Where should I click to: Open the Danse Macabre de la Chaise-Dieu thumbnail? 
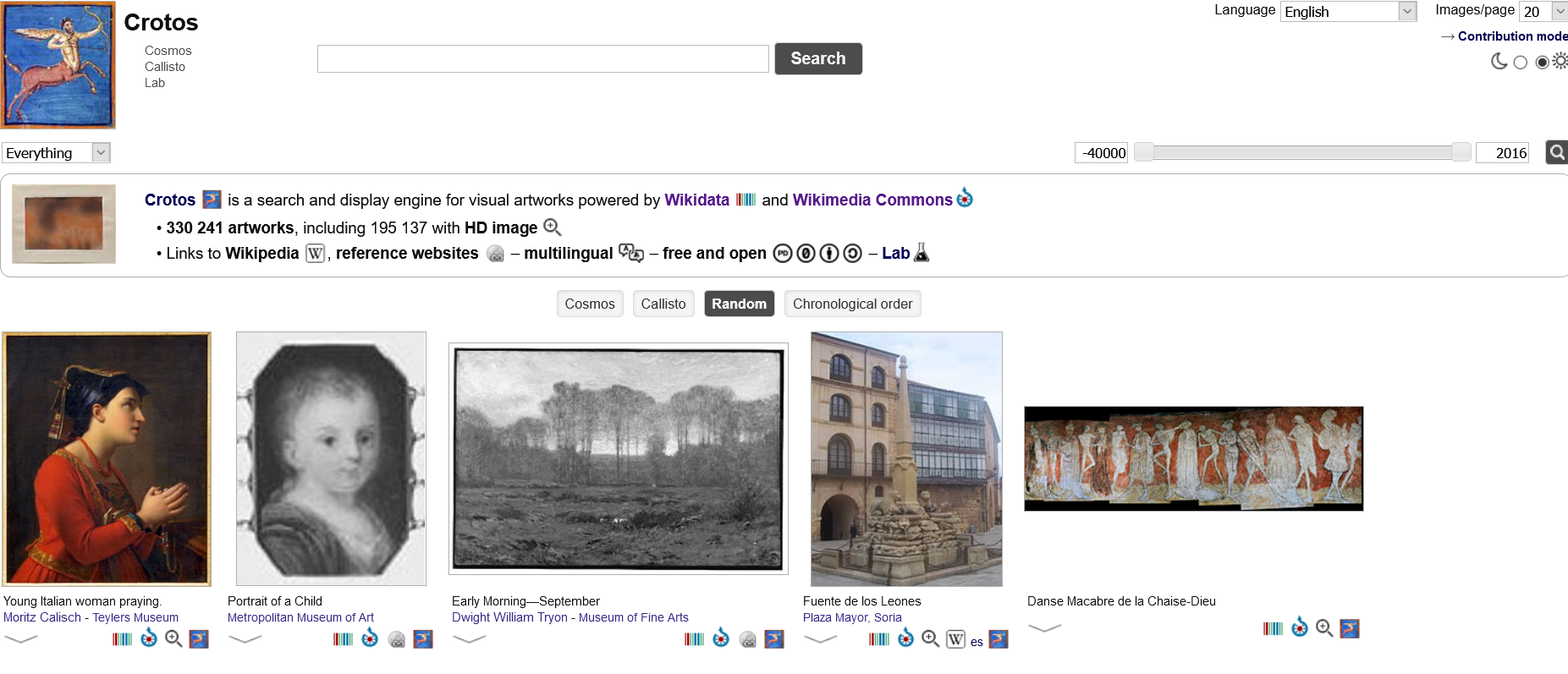[1194, 458]
